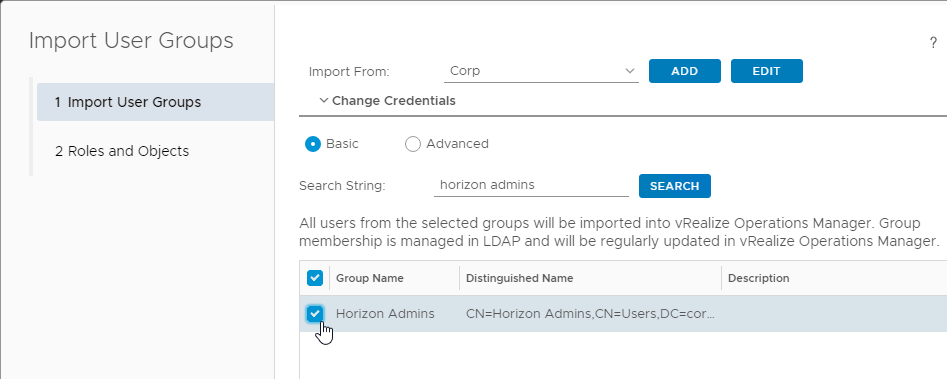Select the Horizon Admins group name cell
This screenshot has width=947, height=379.
click(385, 314)
